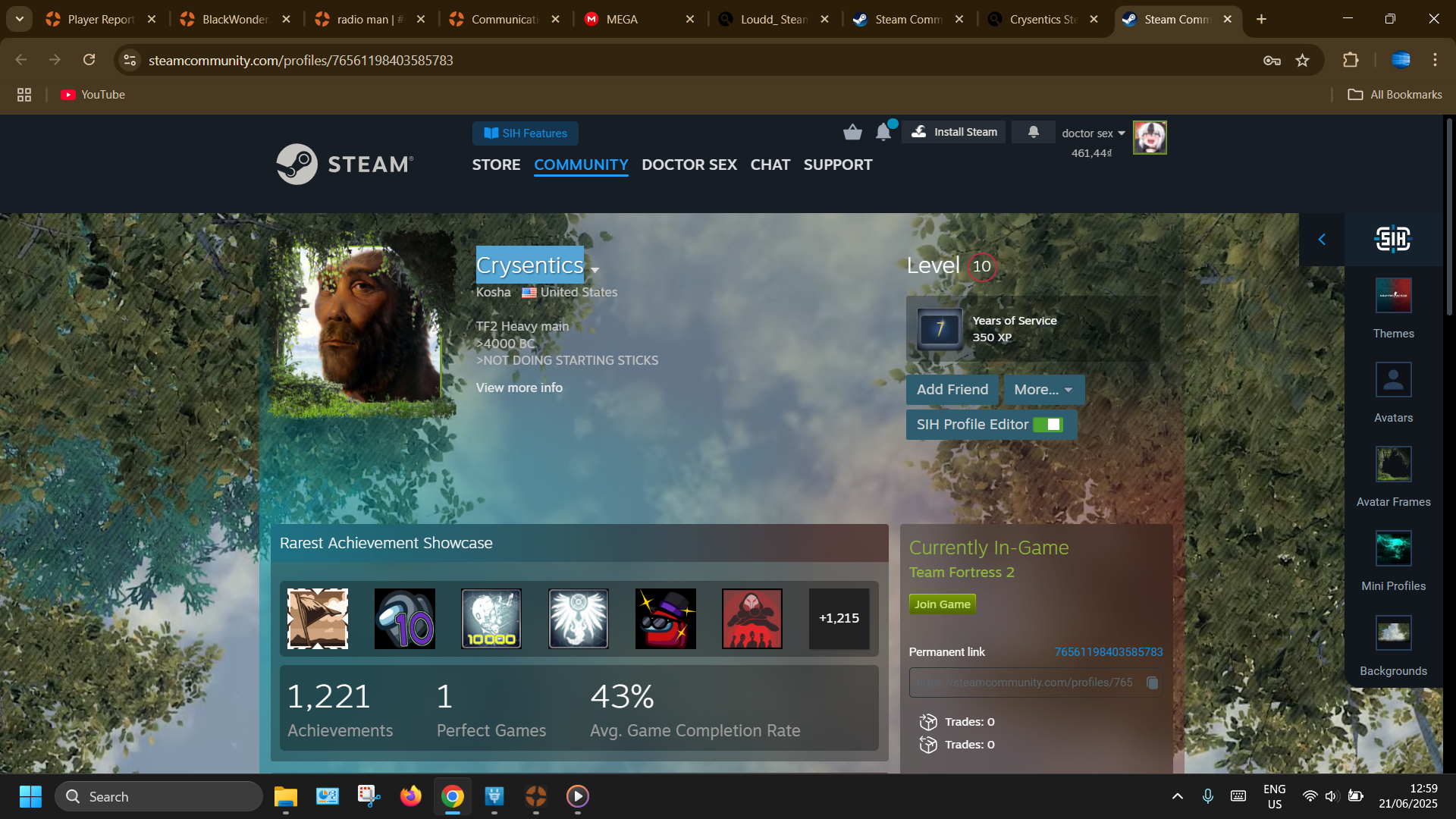Open Chrome's three-dot menu
This screenshot has height=819, width=1456.
coord(1435,60)
